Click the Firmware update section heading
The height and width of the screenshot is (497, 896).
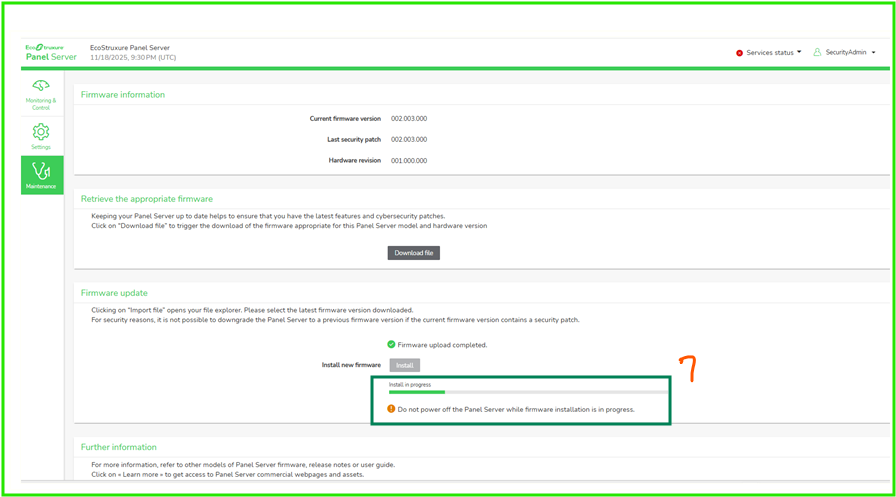[114, 293]
